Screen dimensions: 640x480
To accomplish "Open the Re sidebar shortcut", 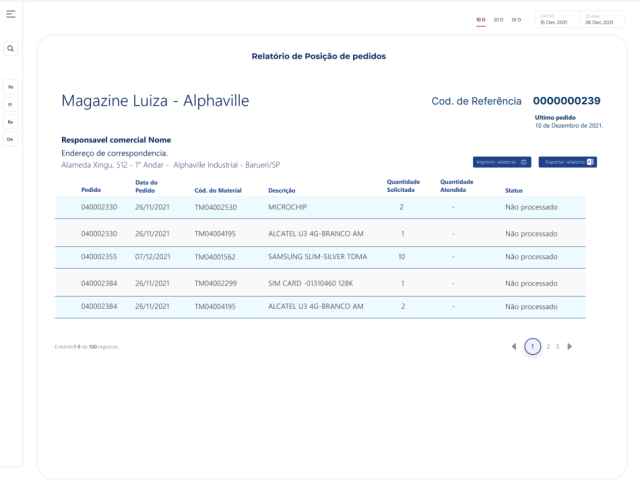I will 11,122.
